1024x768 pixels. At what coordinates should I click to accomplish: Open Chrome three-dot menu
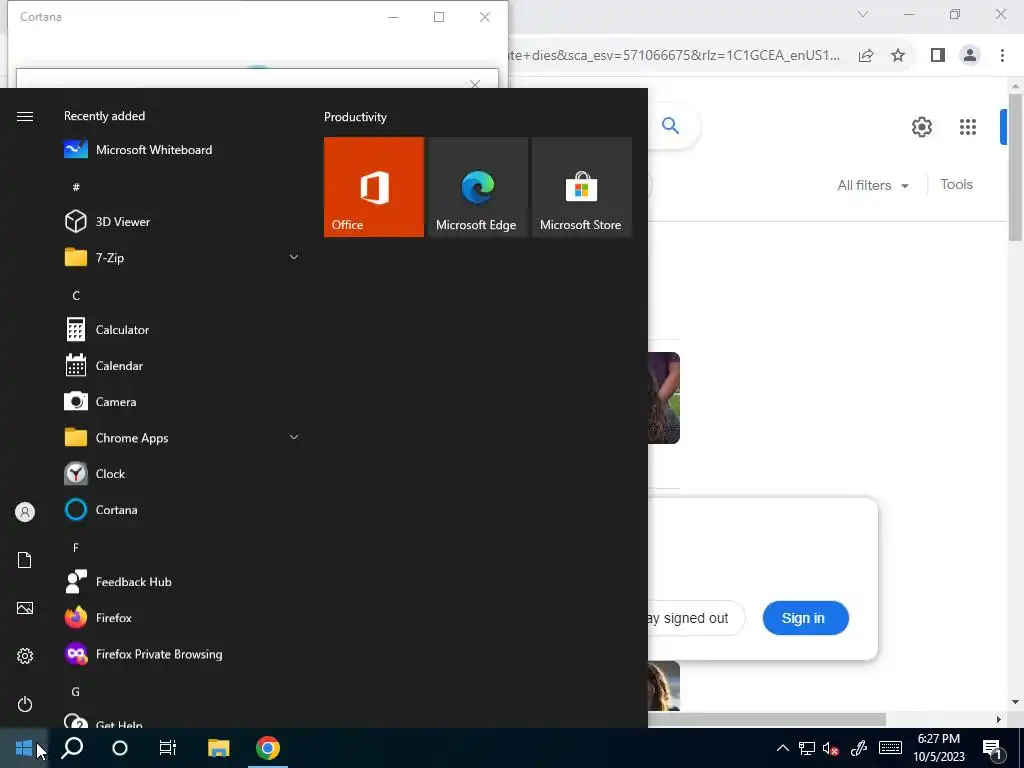coord(1002,56)
